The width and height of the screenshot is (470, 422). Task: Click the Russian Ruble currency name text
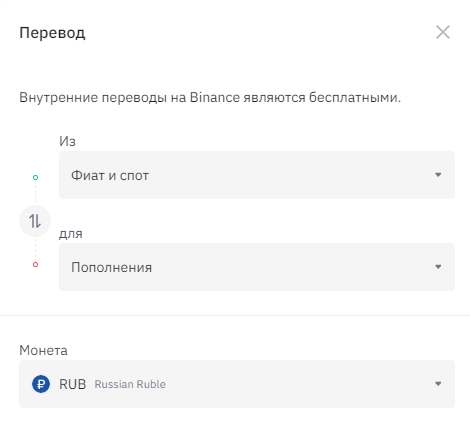click(130, 384)
